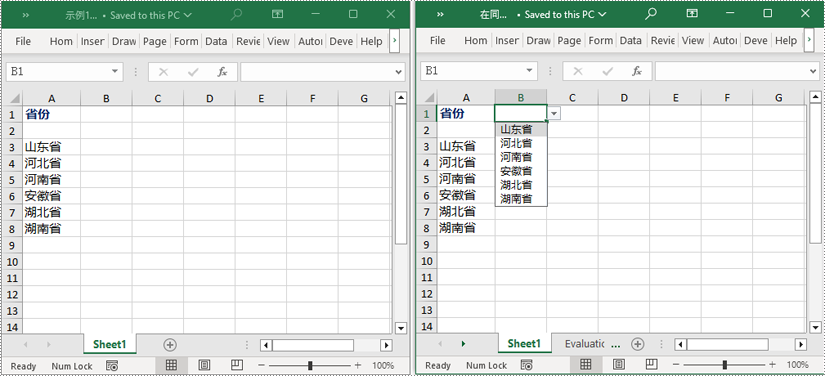Choose 河南省 from the dropdown list
Image resolution: width=825 pixels, height=376 pixels.
click(x=521, y=157)
